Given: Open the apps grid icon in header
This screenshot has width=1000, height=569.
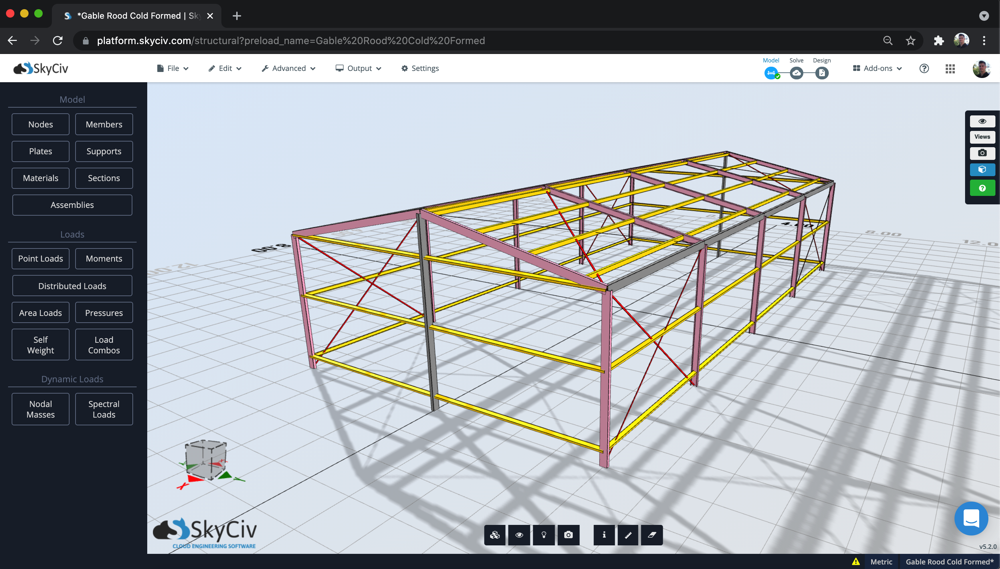Looking at the screenshot, I should click(x=950, y=68).
